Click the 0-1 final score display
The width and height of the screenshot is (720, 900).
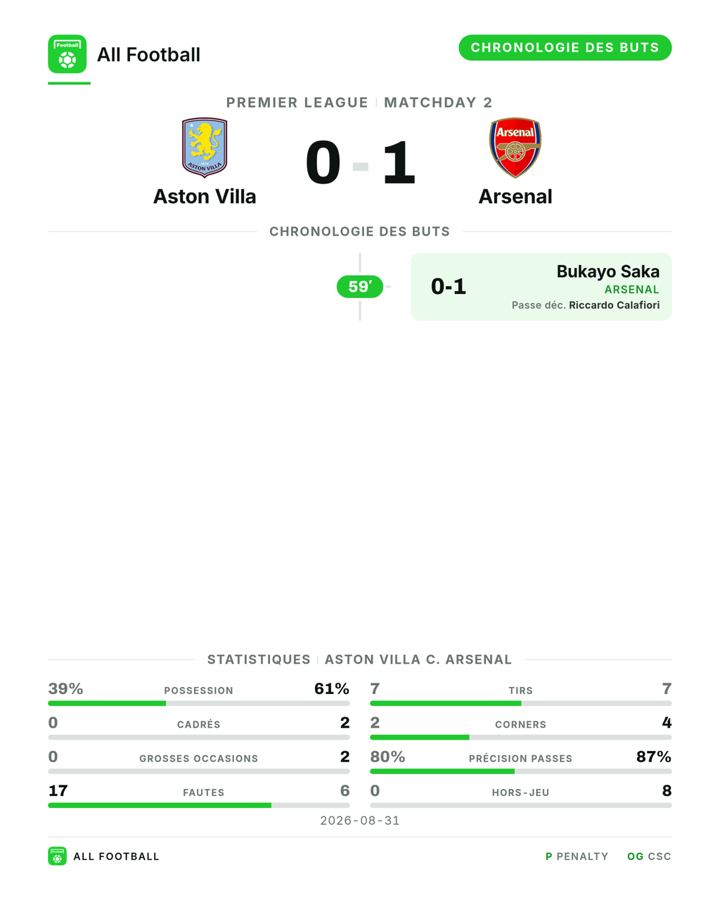tap(360, 164)
